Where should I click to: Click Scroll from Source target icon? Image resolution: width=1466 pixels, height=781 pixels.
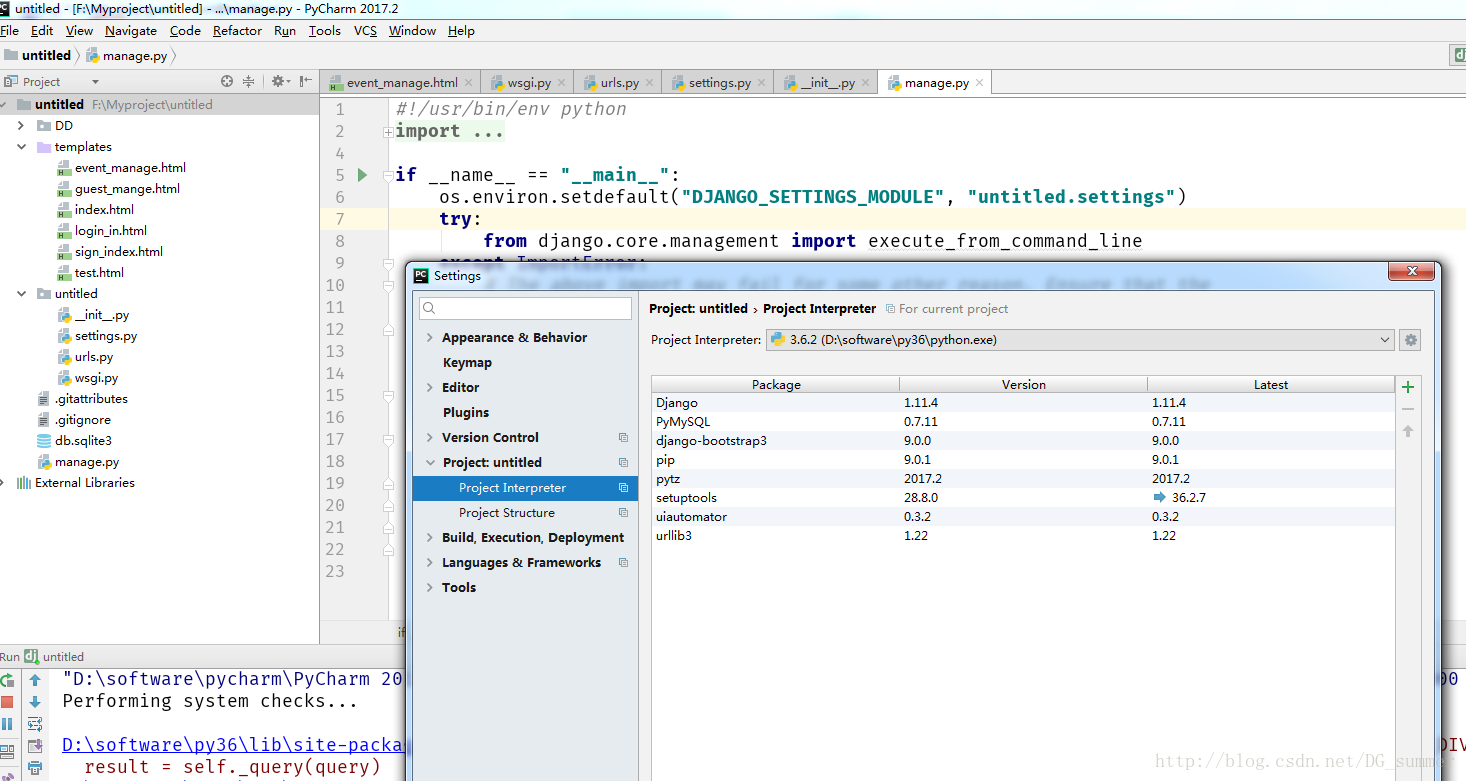click(227, 81)
